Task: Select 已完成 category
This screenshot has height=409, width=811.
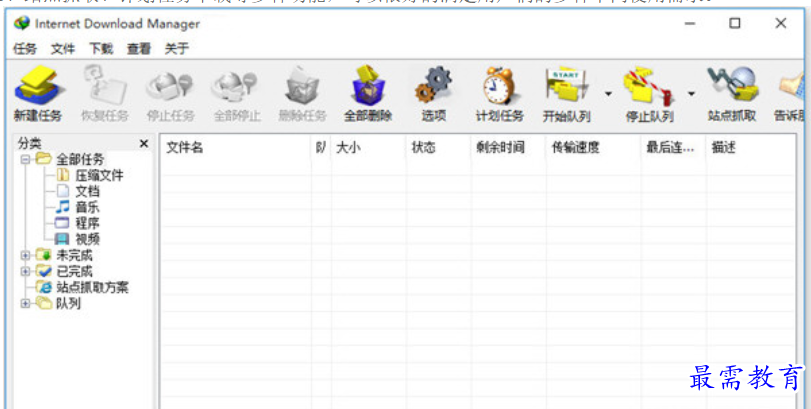Action: click(74, 271)
